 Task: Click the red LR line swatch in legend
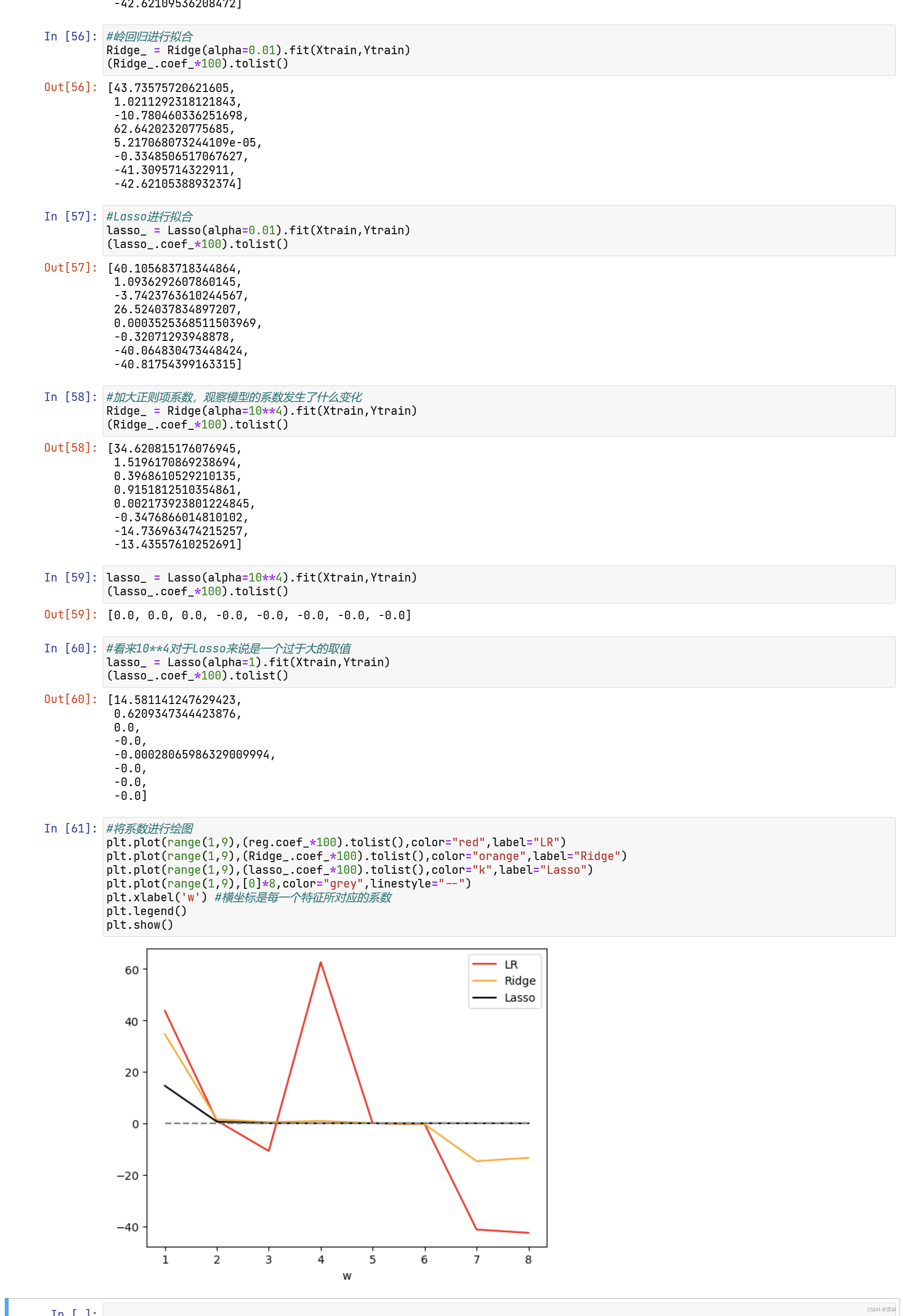pos(484,964)
